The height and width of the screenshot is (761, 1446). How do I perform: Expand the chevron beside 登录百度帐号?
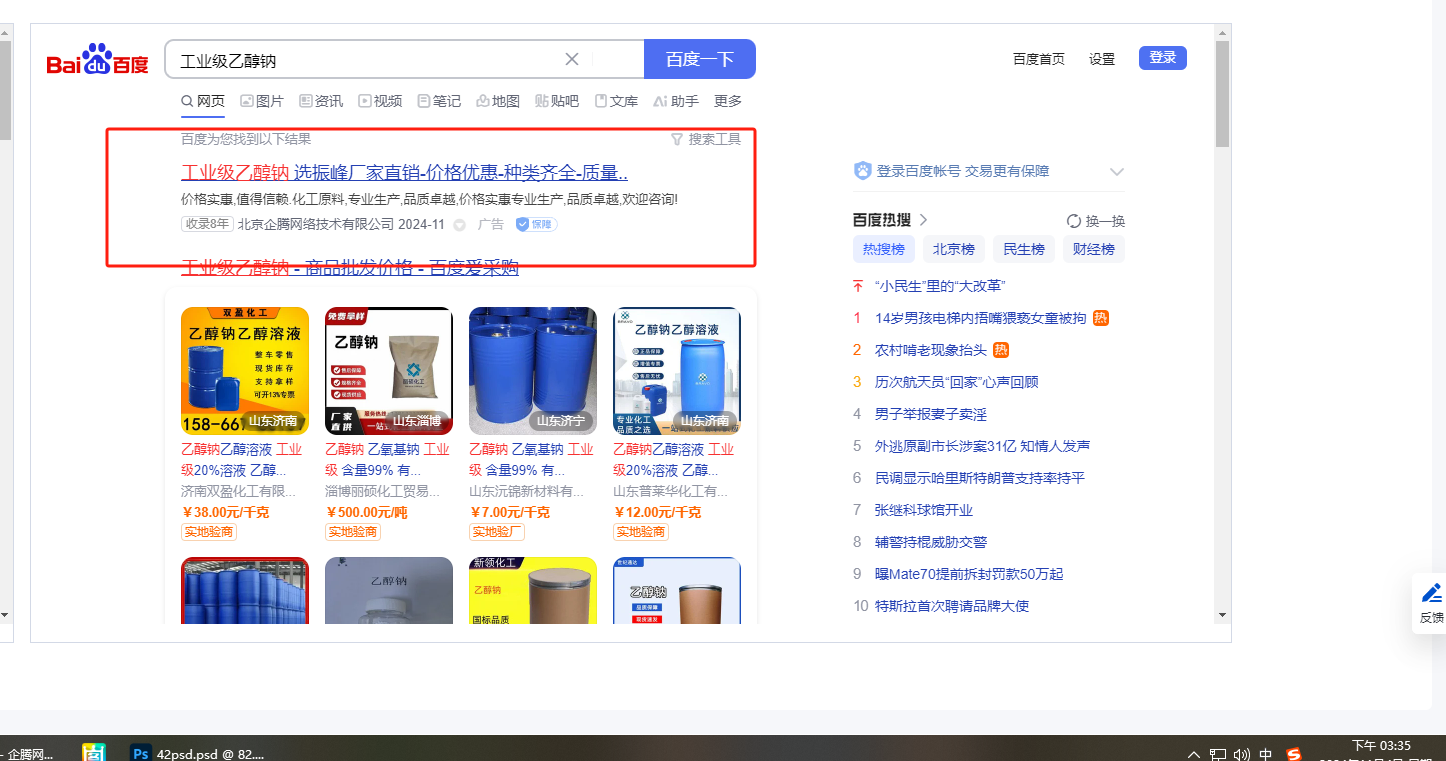1117,172
